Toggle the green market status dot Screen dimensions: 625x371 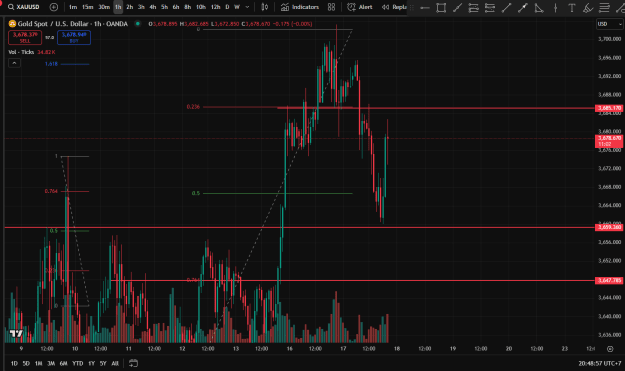click(x=138, y=24)
